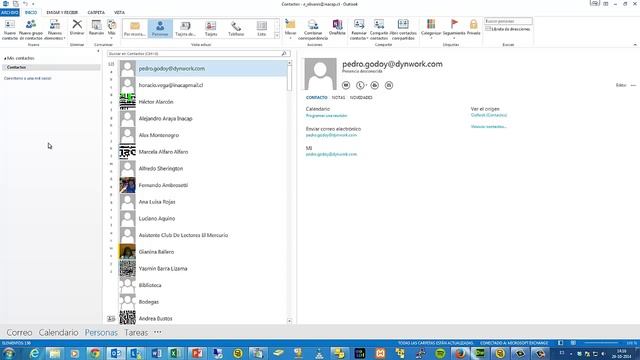The width and height of the screenshot is (640, 360).
Task: Click Compartir contactos
Action: [379, 29]
